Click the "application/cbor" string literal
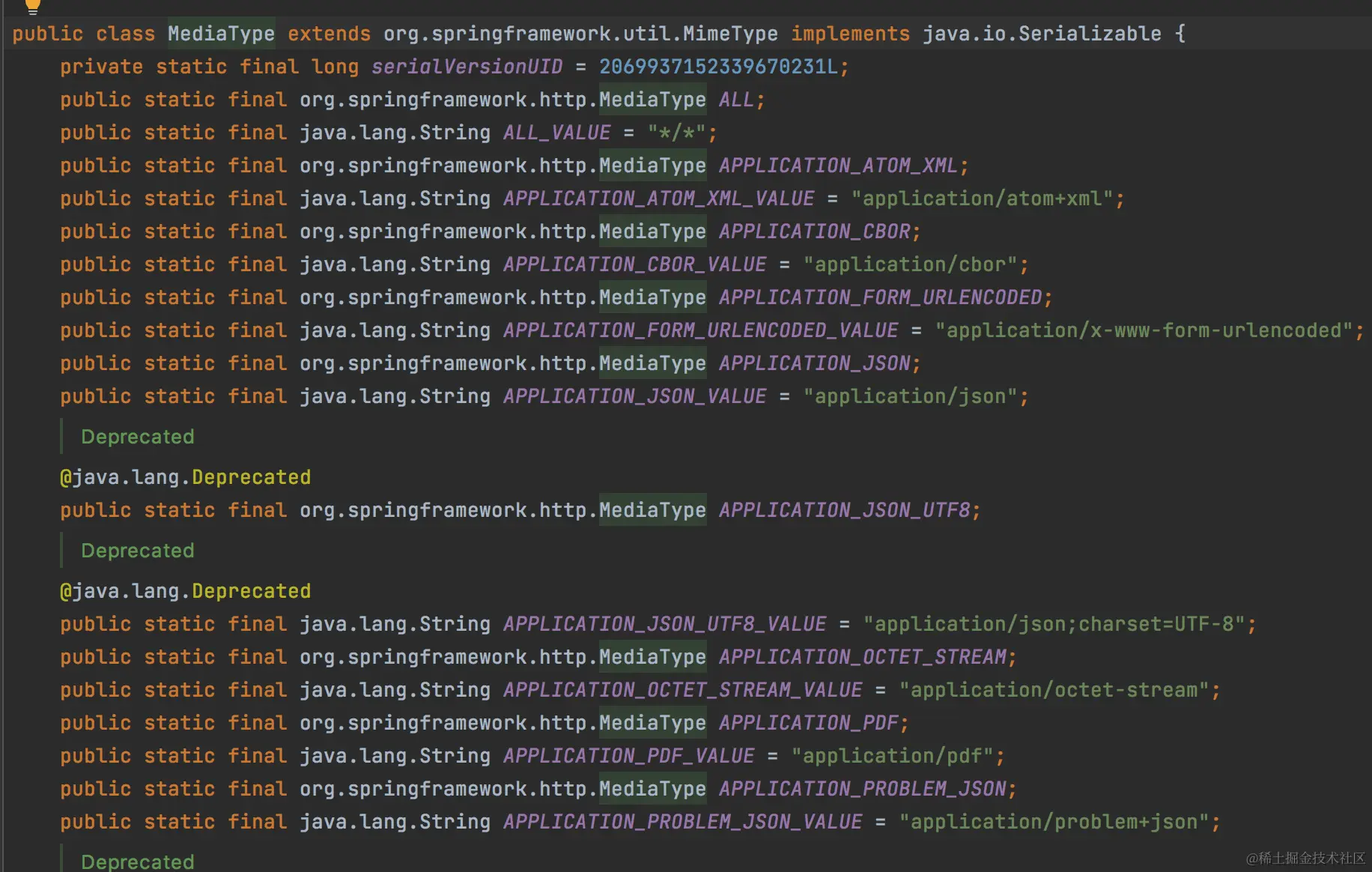 coord(911,264)
